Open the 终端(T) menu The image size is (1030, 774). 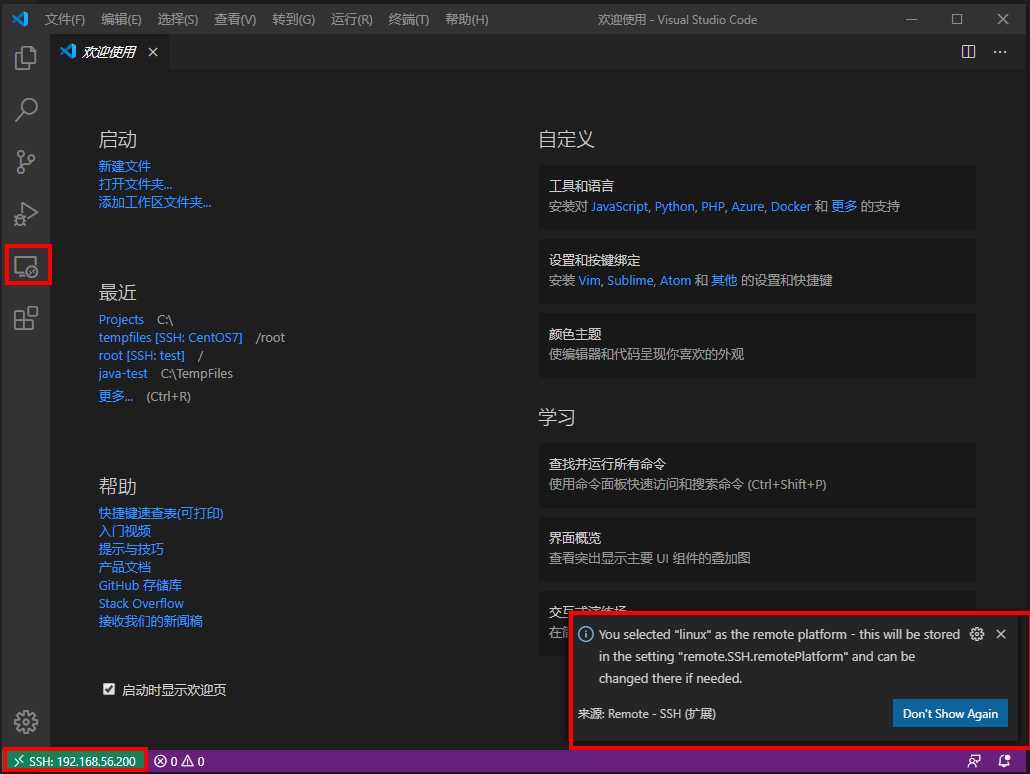point(409,20)
